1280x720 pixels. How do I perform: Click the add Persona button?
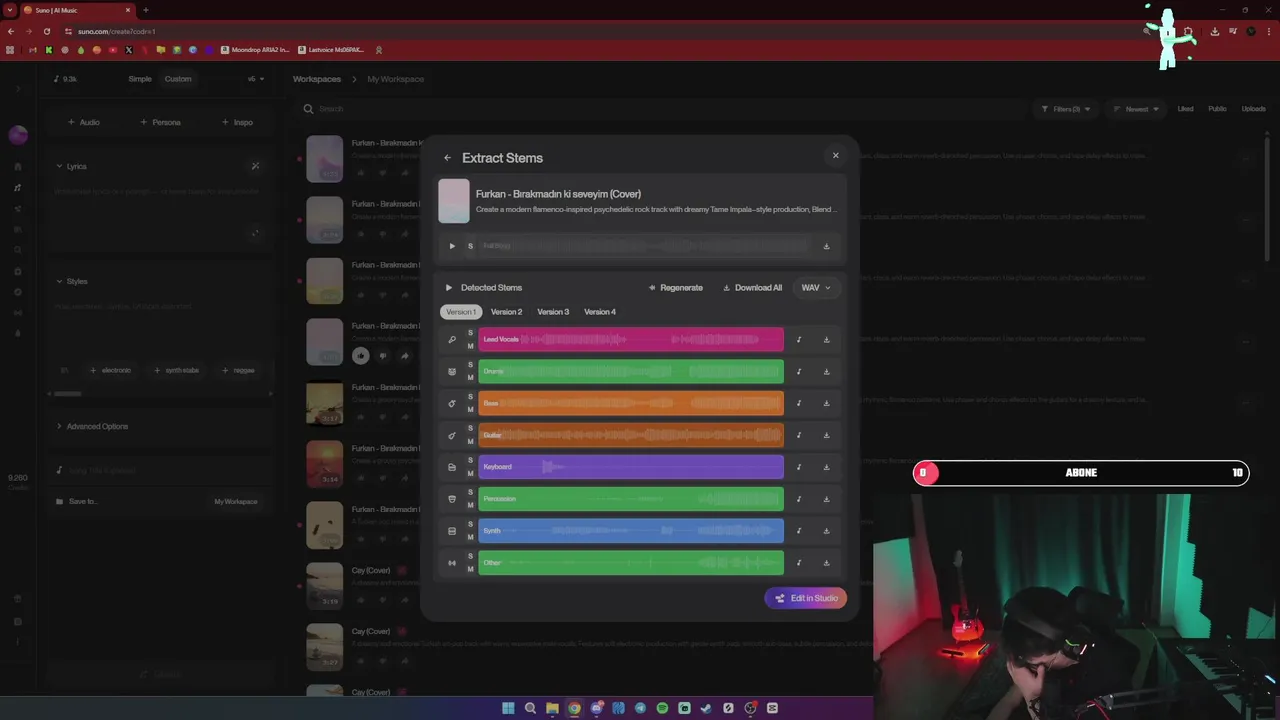click(160, 122)
